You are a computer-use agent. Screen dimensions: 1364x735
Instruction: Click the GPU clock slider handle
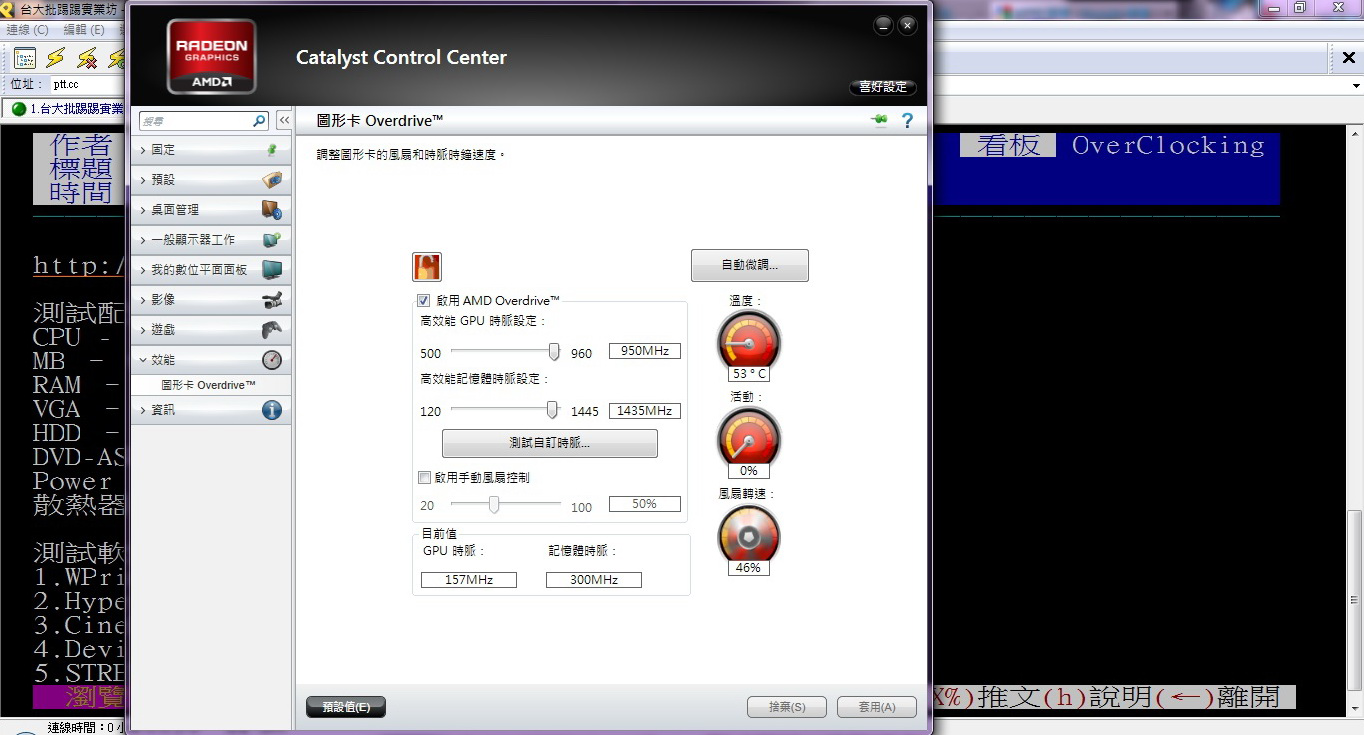(554, 352)
